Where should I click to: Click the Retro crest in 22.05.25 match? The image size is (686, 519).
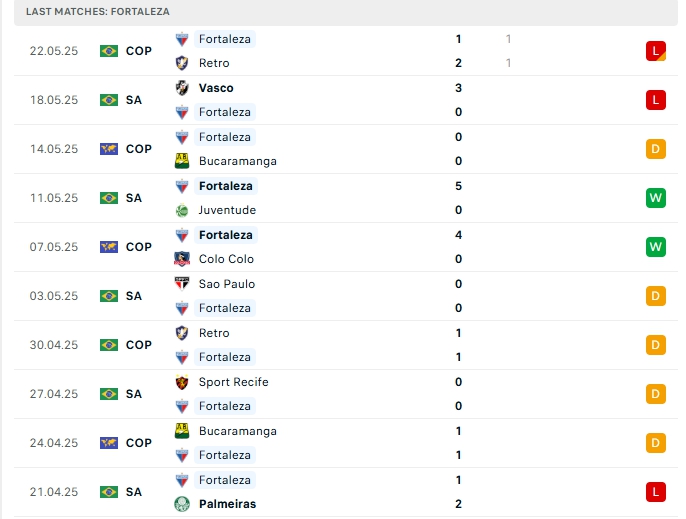point(182,63)
